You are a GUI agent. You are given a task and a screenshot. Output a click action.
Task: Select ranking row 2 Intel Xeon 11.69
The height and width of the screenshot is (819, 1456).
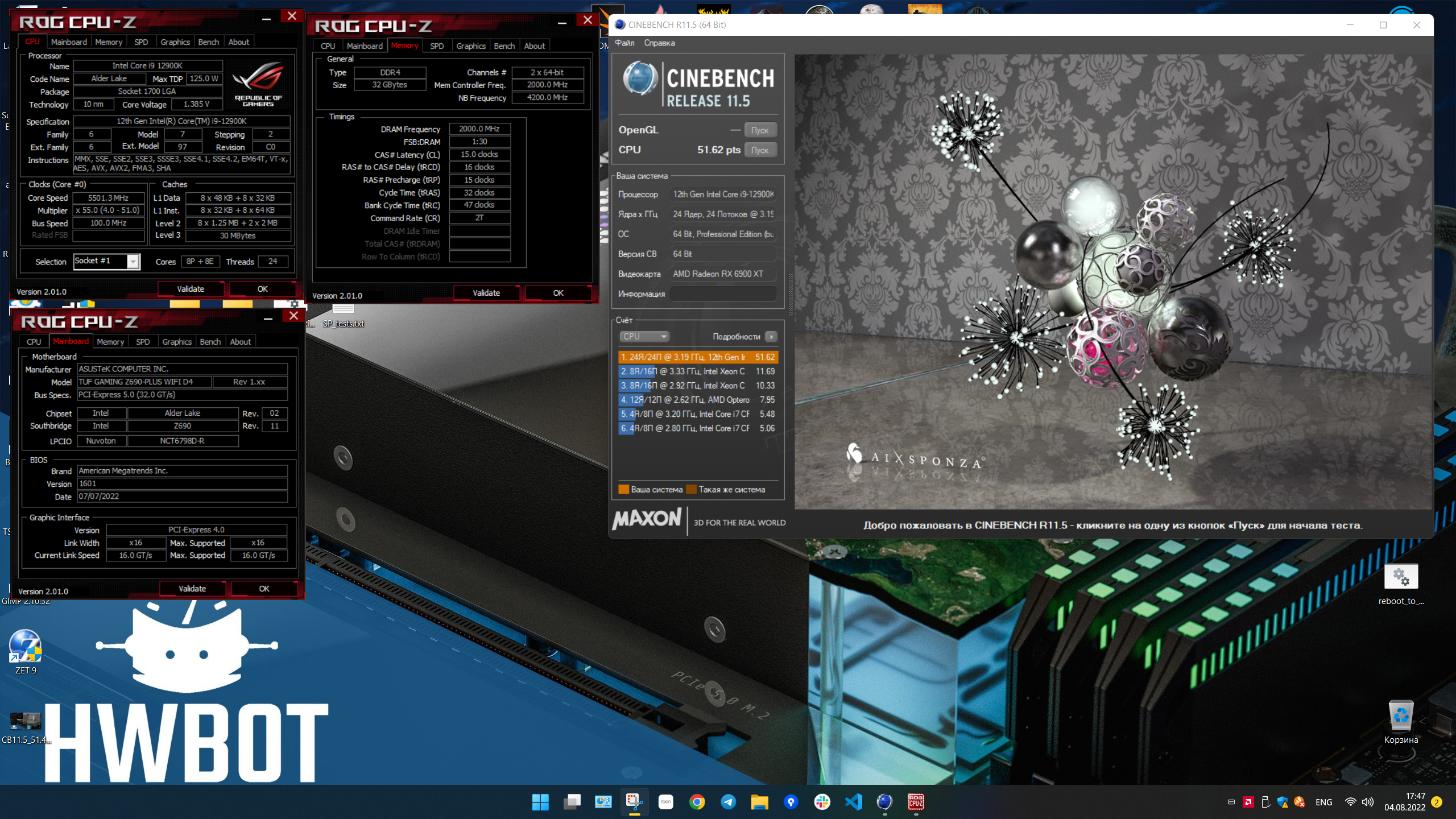(x=698, y=371)
